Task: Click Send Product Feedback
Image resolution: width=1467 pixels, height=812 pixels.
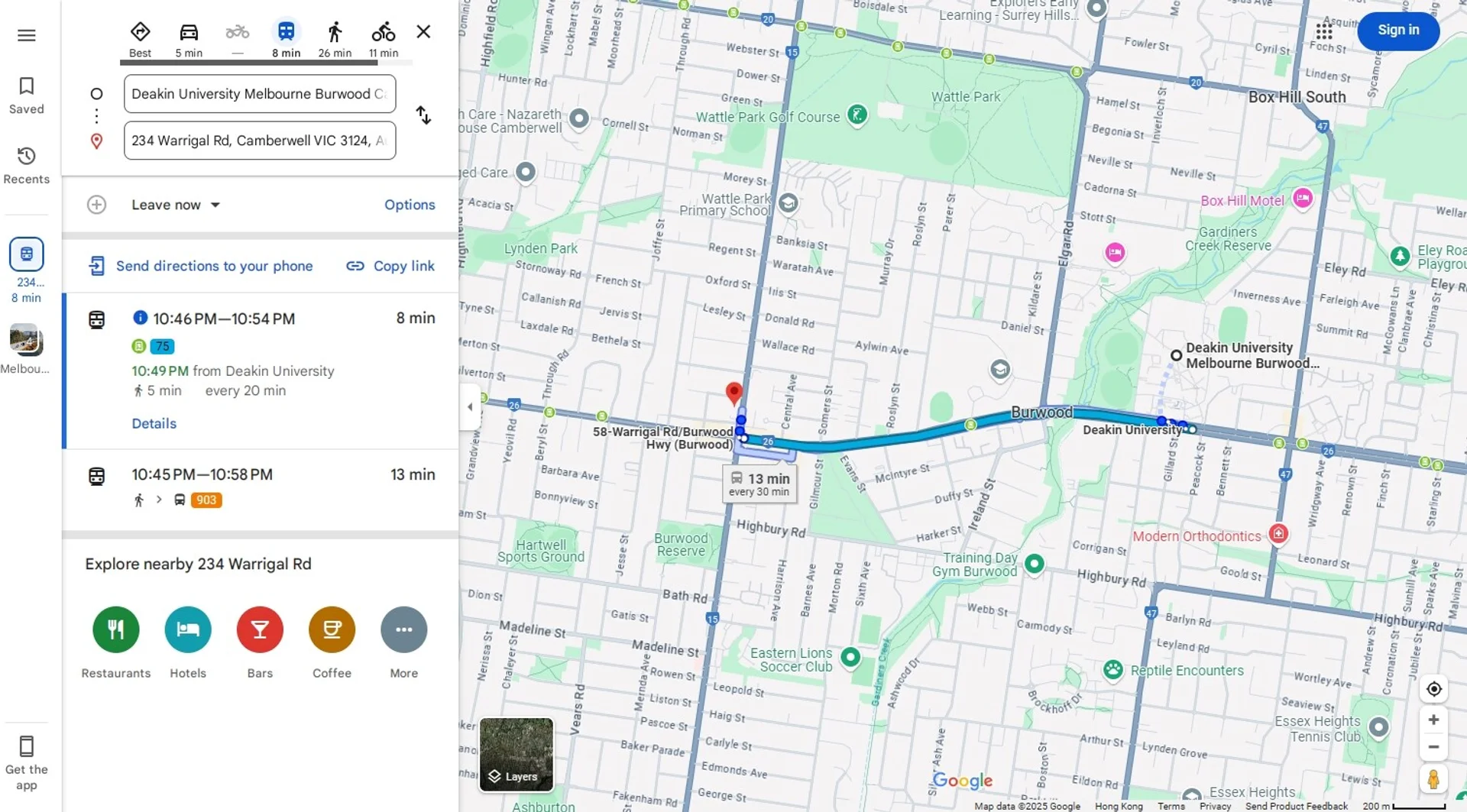Action: point(1296,806)
